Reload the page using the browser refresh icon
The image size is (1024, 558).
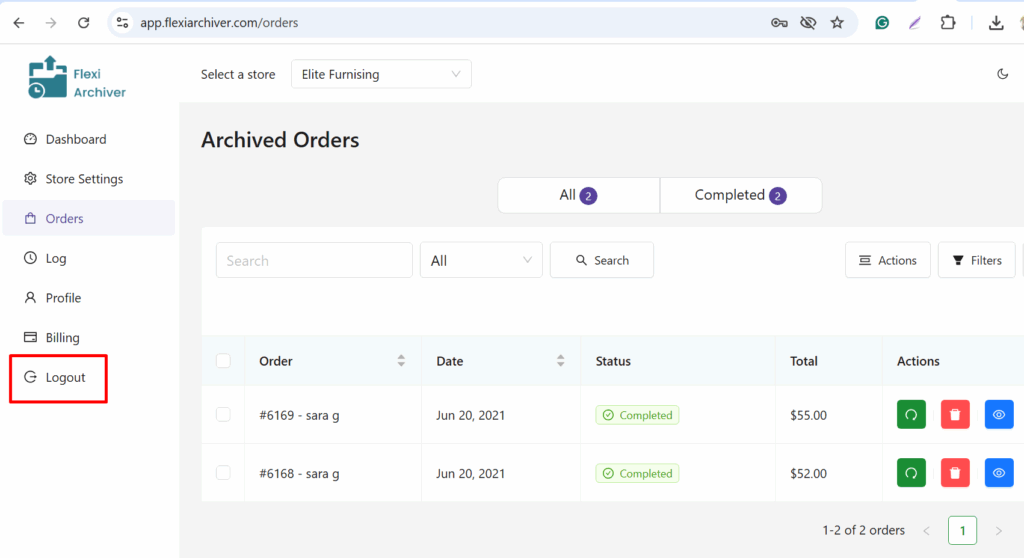84,22
